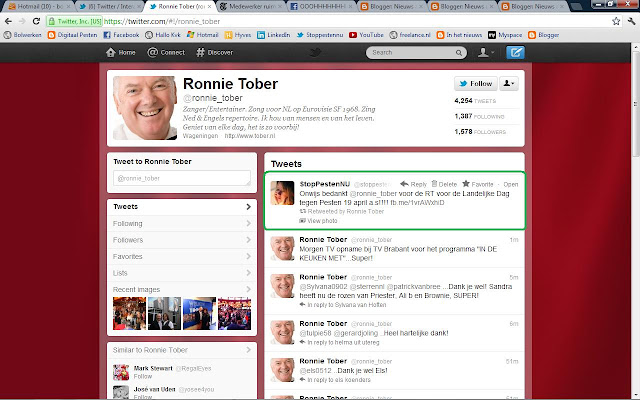
Task: Expand Recent images in the sidebar
Action: click(182, 289)
